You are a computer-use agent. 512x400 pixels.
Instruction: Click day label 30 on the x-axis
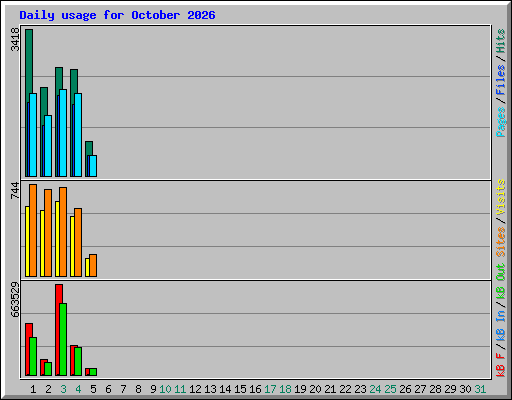[x=465, y=389]
